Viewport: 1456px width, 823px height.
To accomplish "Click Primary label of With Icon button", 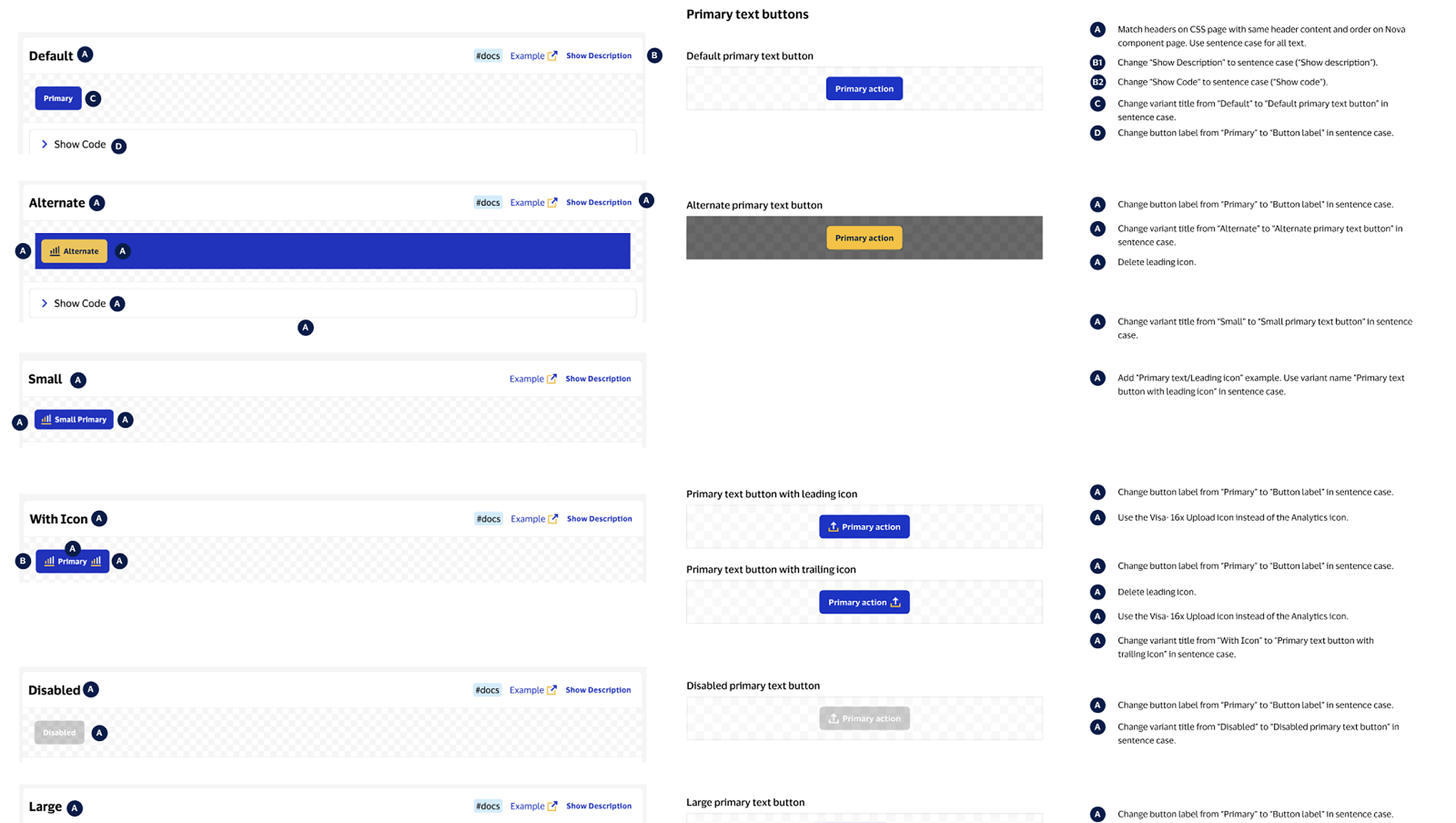I will (72, 562).
